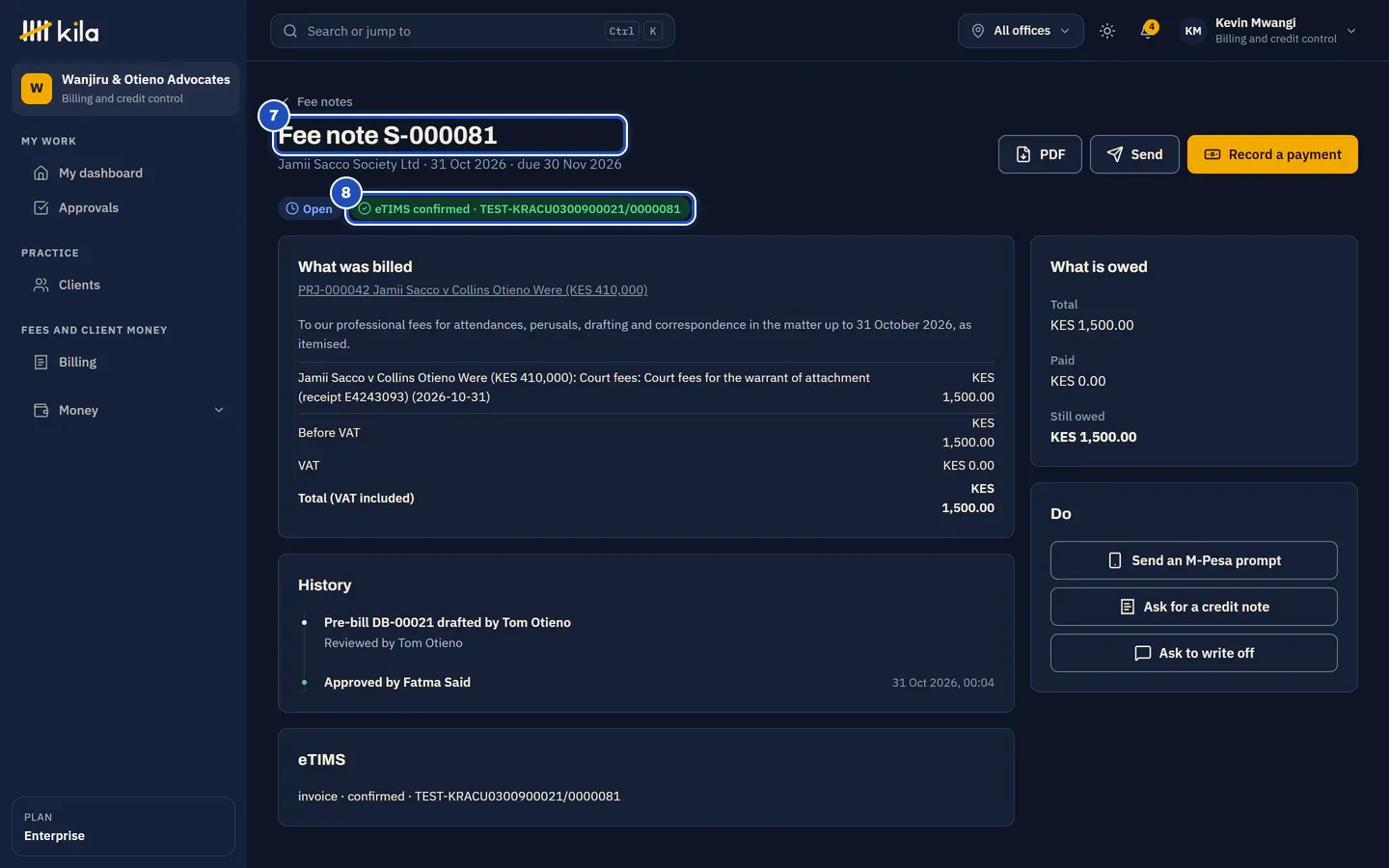Click Ask to write off
1389x868 pixels.
pos(1193,653)
